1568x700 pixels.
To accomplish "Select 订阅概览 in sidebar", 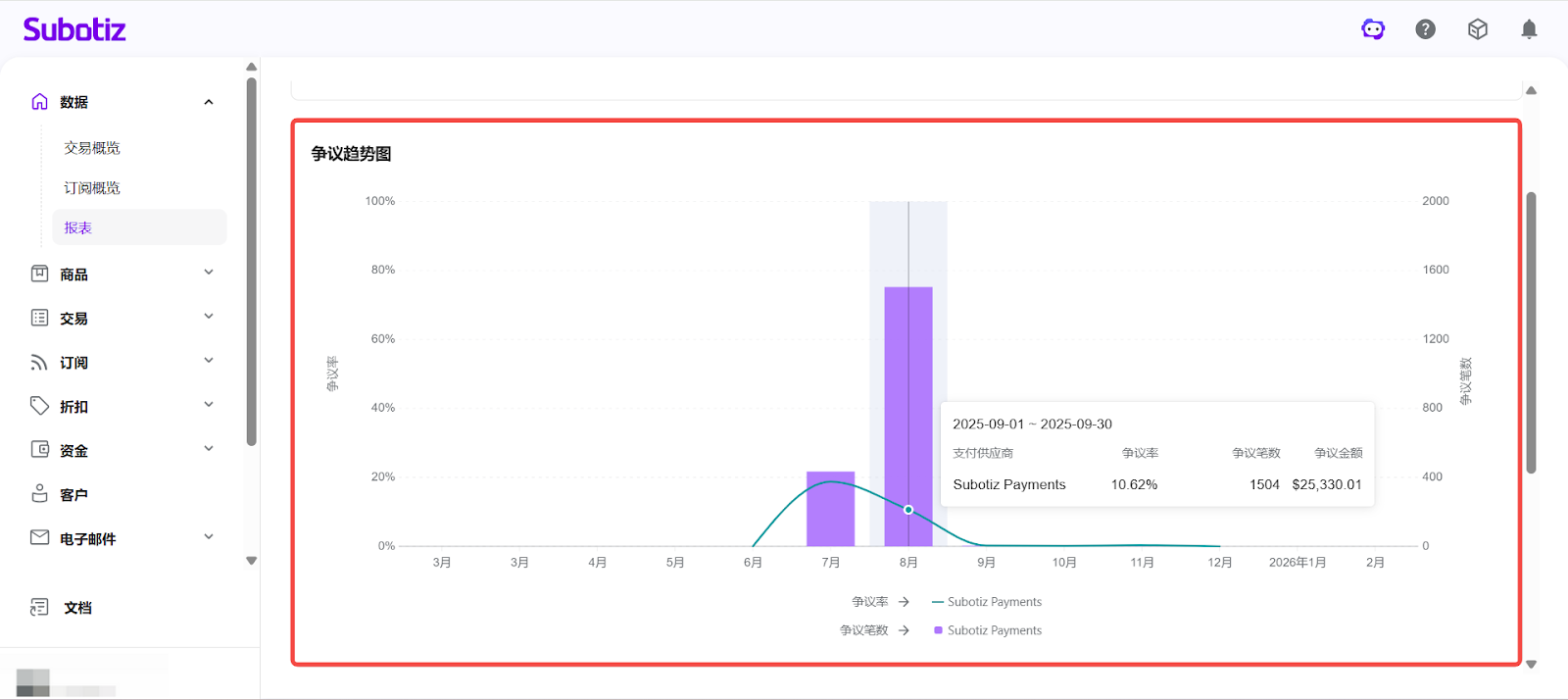I will [x=92, y=188].
